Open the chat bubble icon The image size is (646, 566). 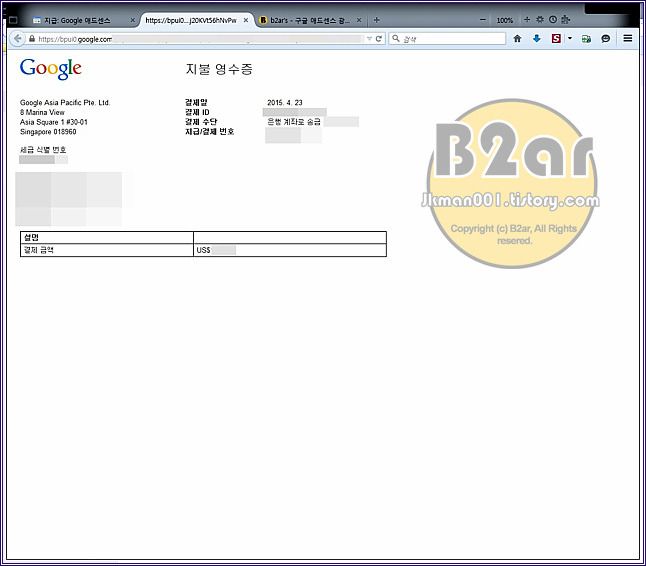[x=606, y=39]
